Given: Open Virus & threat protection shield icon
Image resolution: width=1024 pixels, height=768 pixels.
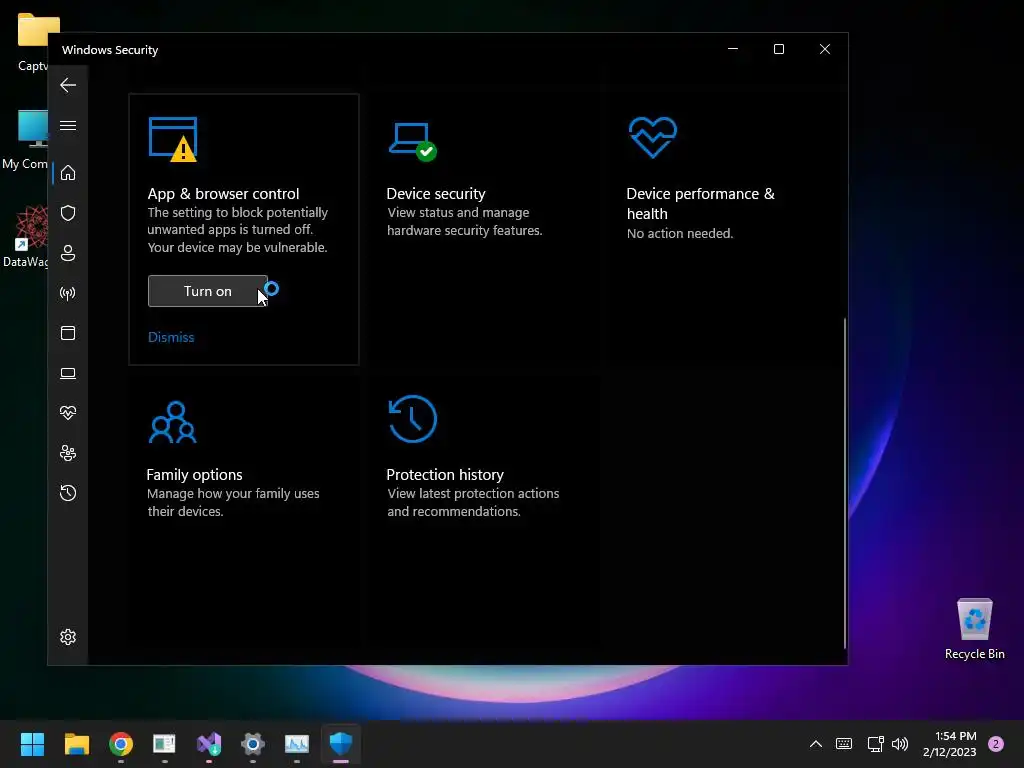Looking at the screenshot, I should pyautogui.click(x=68, y=213).
